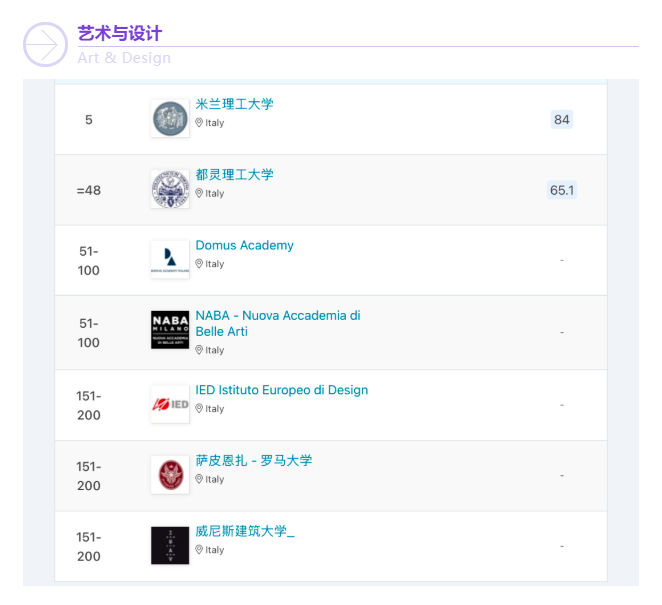Image resolution: width=662 pixels, height=605 pixels.
Task: Click Italy label under NABA Belle Arti
Action: click(214, 350)
